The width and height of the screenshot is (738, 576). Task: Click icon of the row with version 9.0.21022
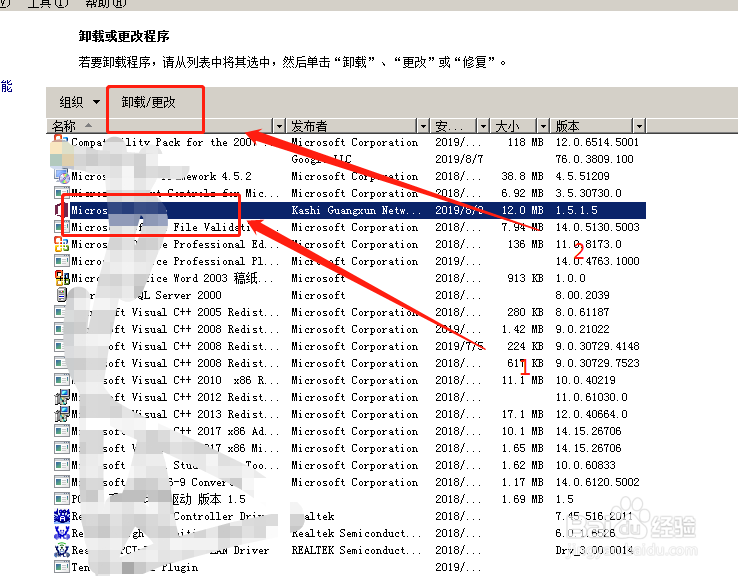(60, 329)
